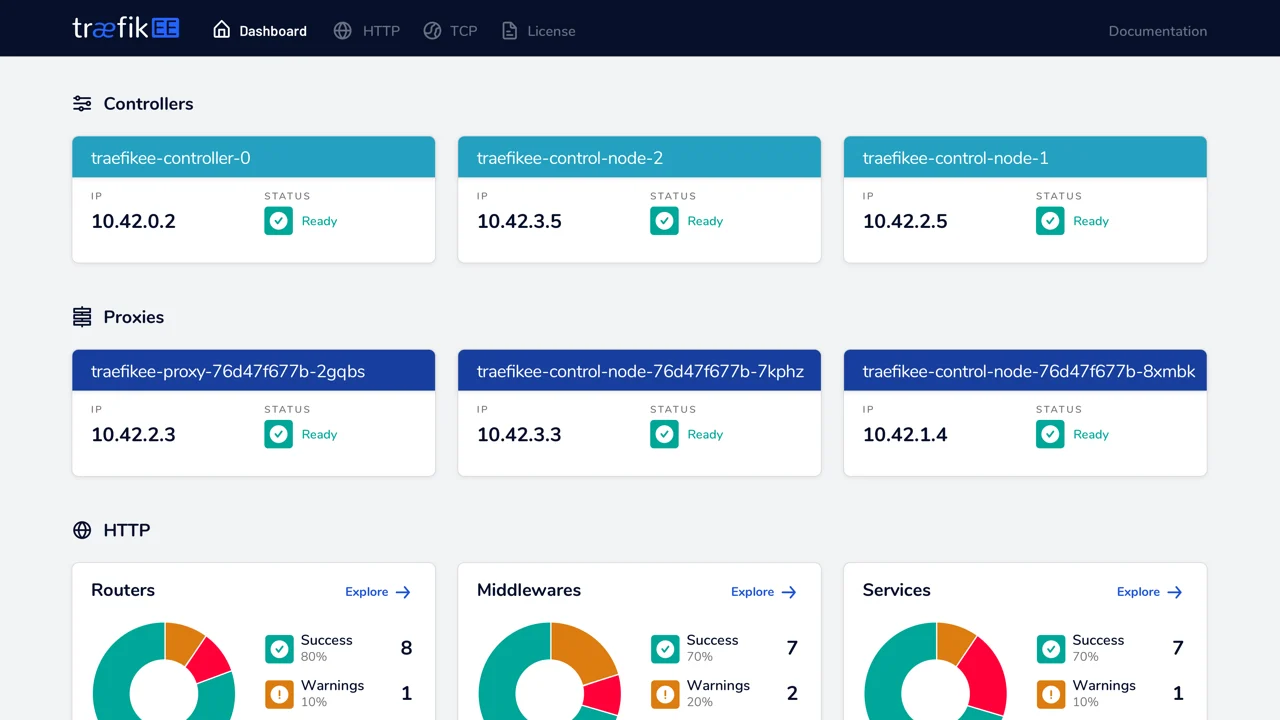Click the Proxies section server icon
1280x720 pixels.
[x=82, y=317]
